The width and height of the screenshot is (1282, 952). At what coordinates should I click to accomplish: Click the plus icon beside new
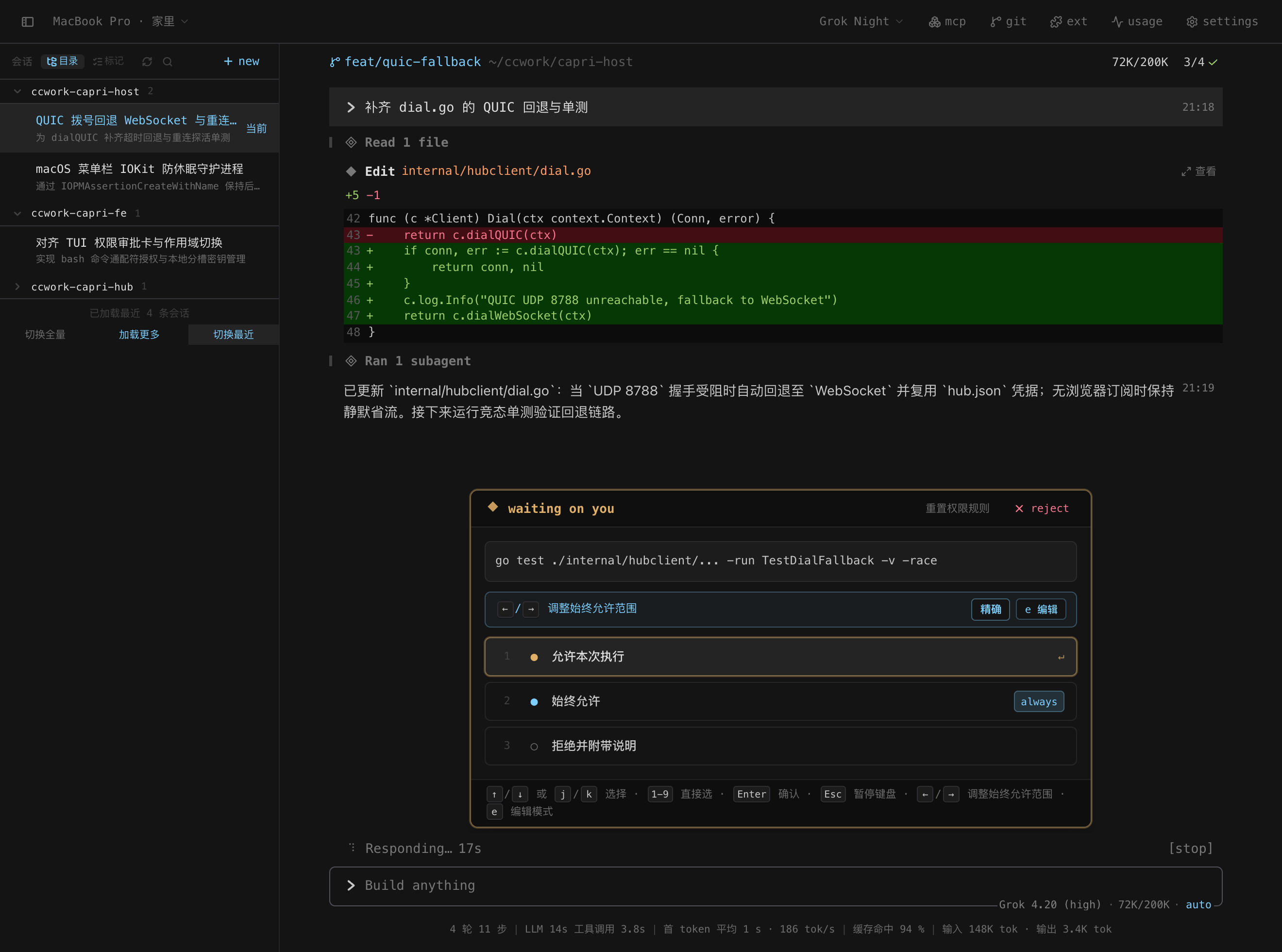pyautogui.click(x=228, y=61)
